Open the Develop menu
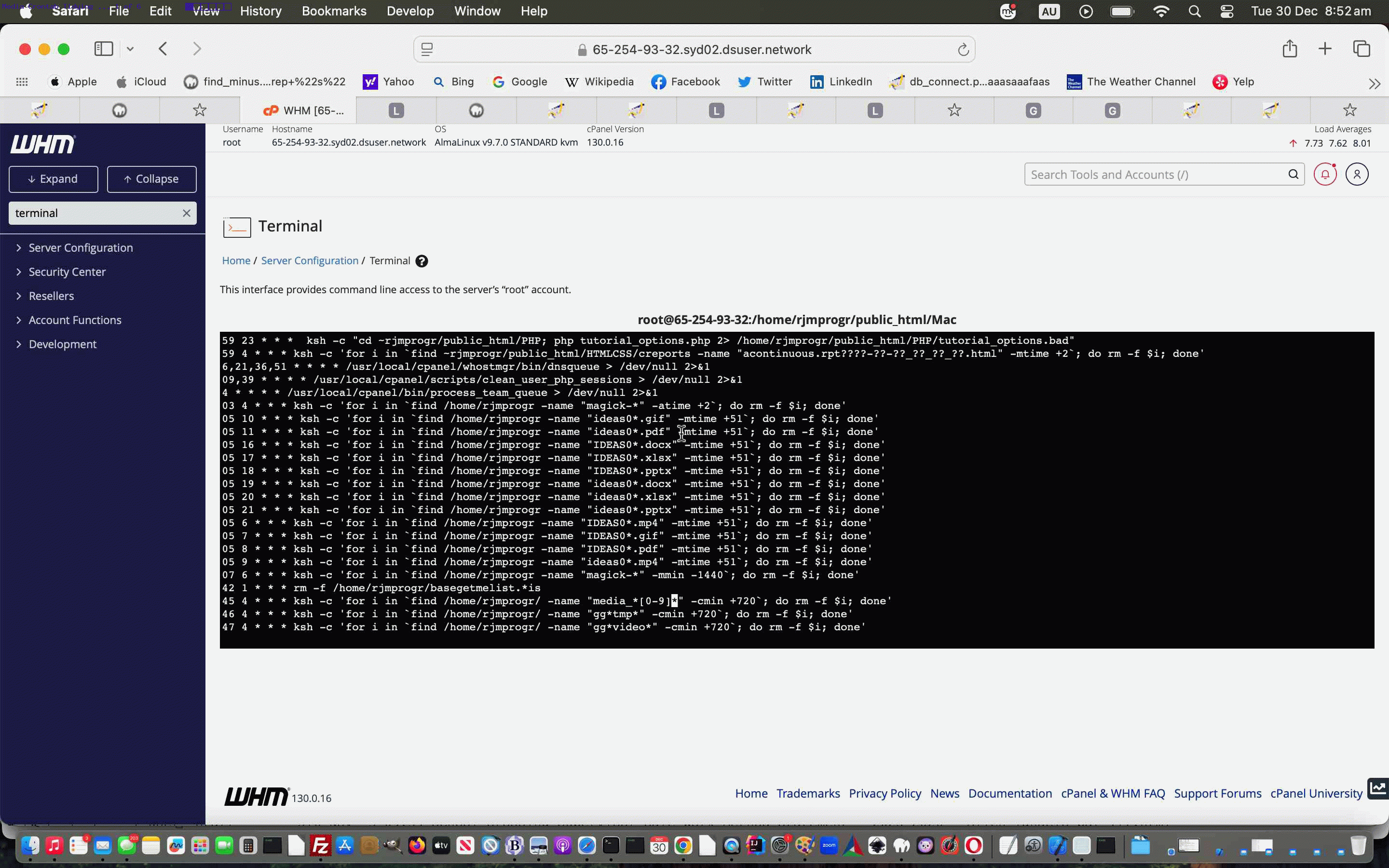The height and width of the screenshot is (868, 1389). pos(410,11)
